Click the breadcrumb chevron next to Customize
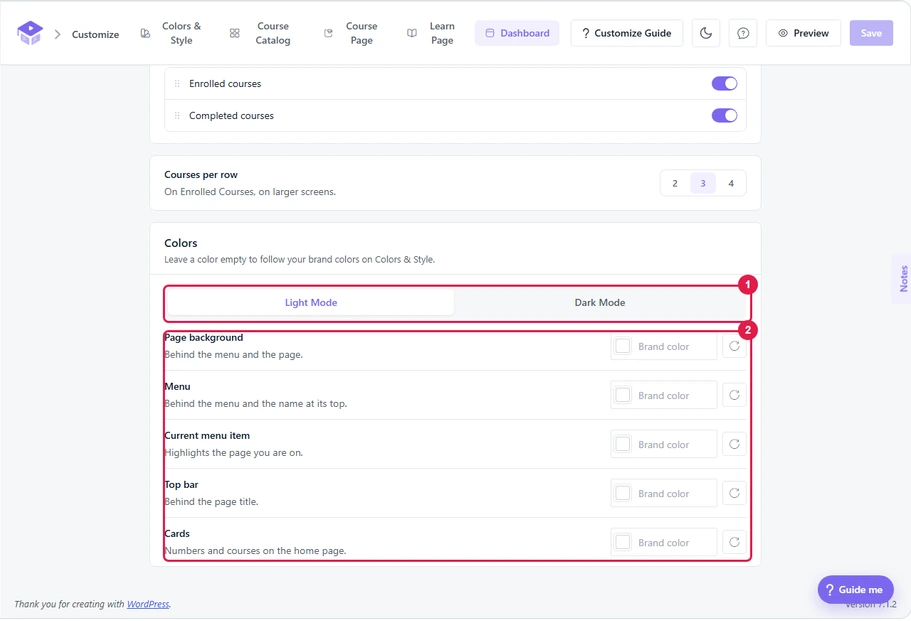This screenshot has width=911, height=621. 58,34
